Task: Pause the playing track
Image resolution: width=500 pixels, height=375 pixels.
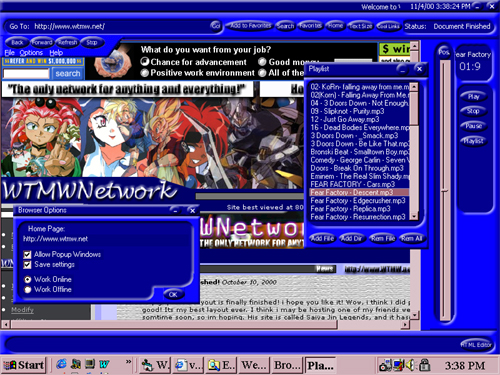Action: pyautogui.click(x=473, y=126)
